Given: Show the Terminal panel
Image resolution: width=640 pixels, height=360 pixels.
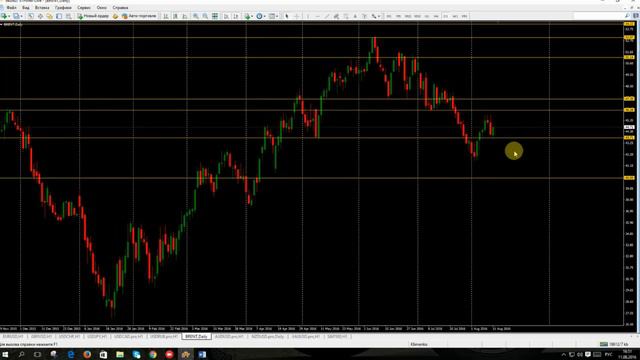Looking at the screenshot, I should tap(59, 16).
